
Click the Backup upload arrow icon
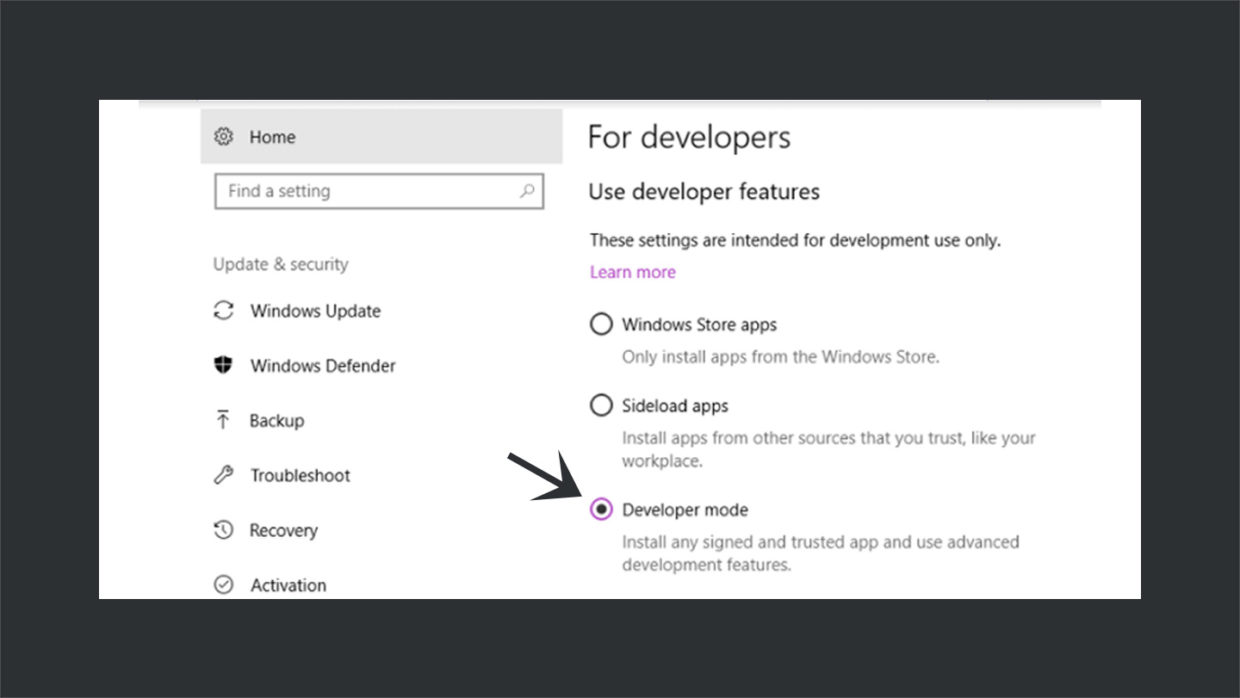click(224, 421)
